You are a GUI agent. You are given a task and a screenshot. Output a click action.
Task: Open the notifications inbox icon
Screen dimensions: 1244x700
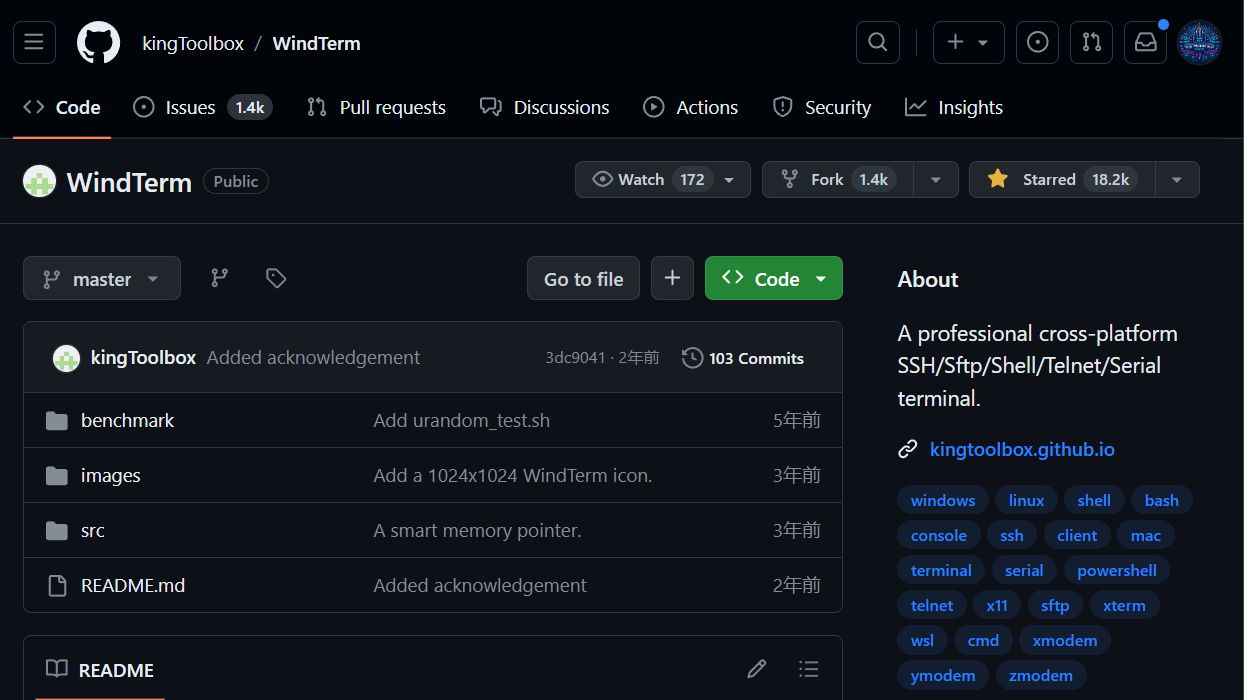point(1146,42)
